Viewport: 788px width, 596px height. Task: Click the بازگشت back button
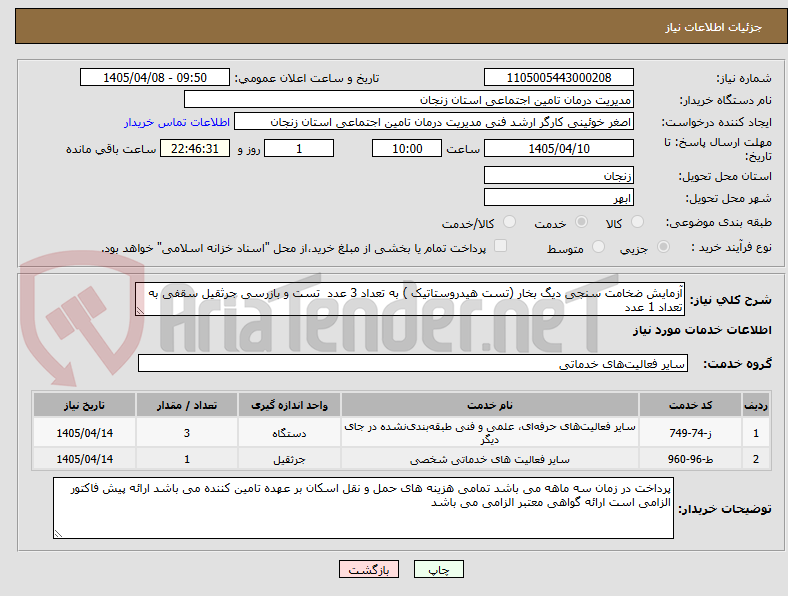[369, 569]
